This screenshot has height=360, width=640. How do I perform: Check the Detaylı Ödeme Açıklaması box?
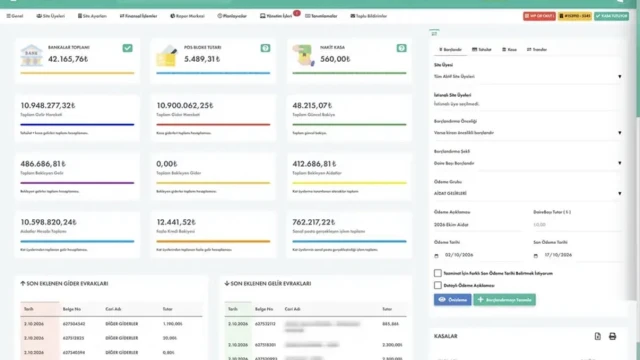438,285
